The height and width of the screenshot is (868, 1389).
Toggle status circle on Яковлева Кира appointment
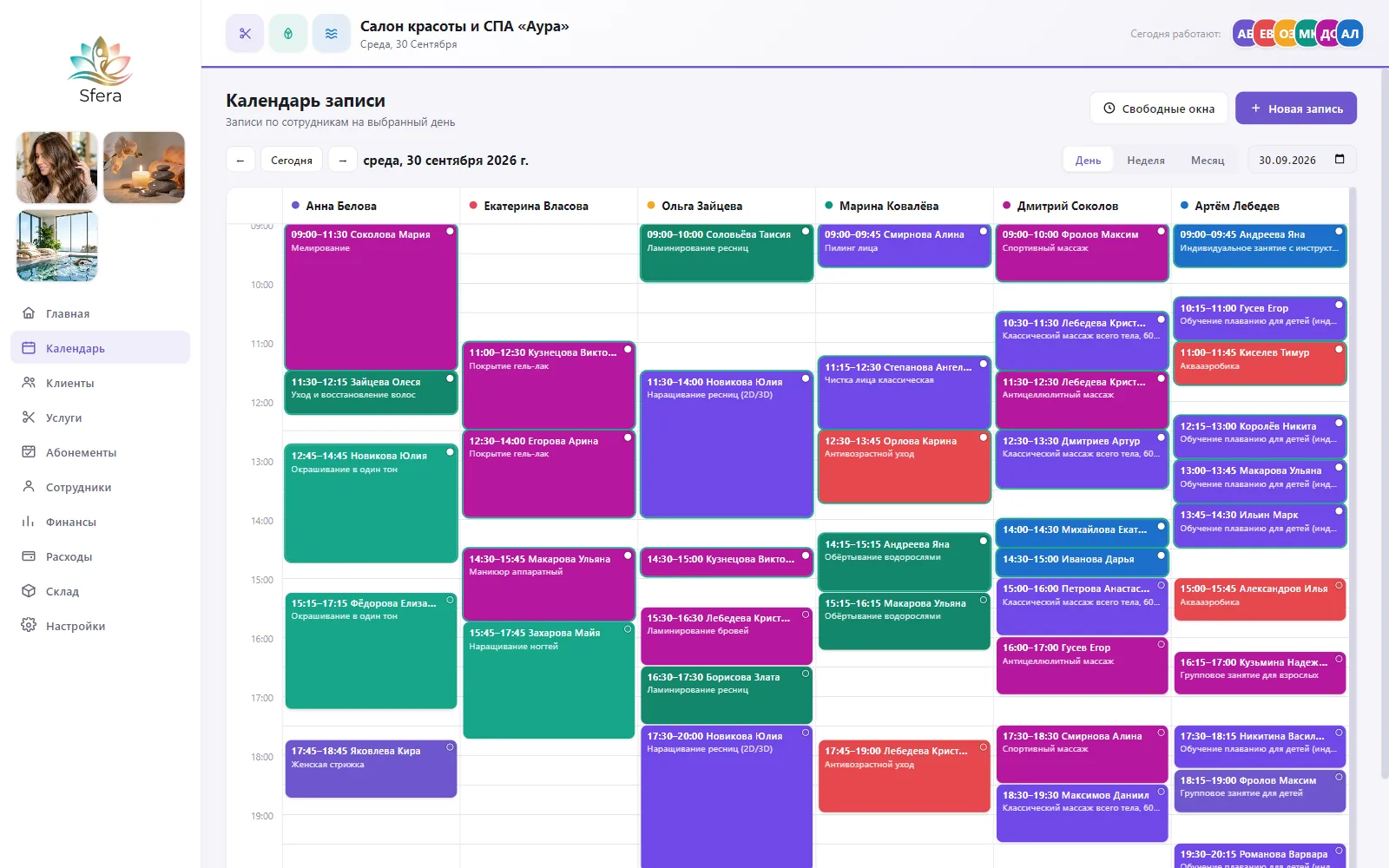pyautogui.click(x=450, y=747)
